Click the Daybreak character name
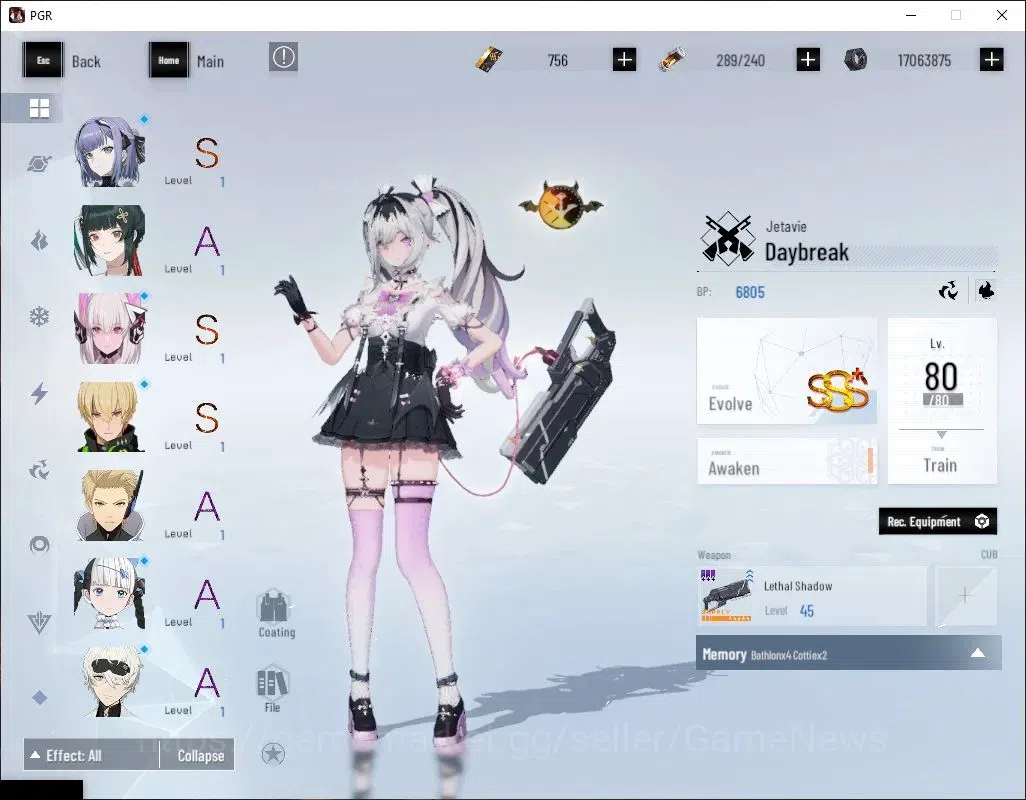The width and height of the screenshot is (1026, 800). tap(807, 252)
